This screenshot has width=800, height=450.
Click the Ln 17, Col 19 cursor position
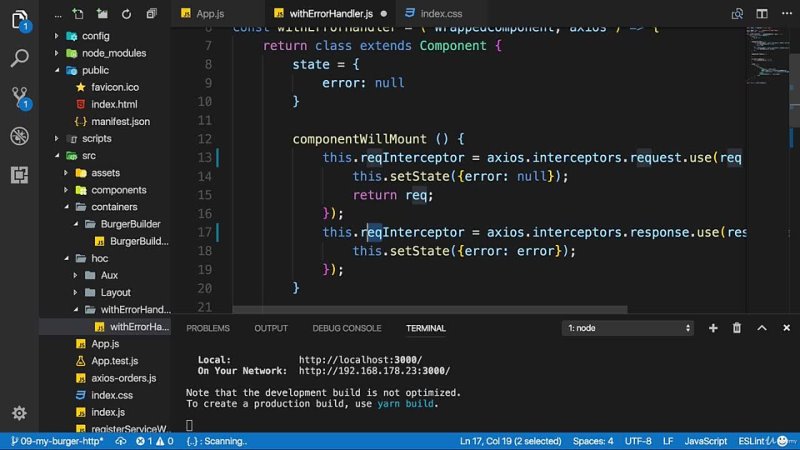point(510,441)
